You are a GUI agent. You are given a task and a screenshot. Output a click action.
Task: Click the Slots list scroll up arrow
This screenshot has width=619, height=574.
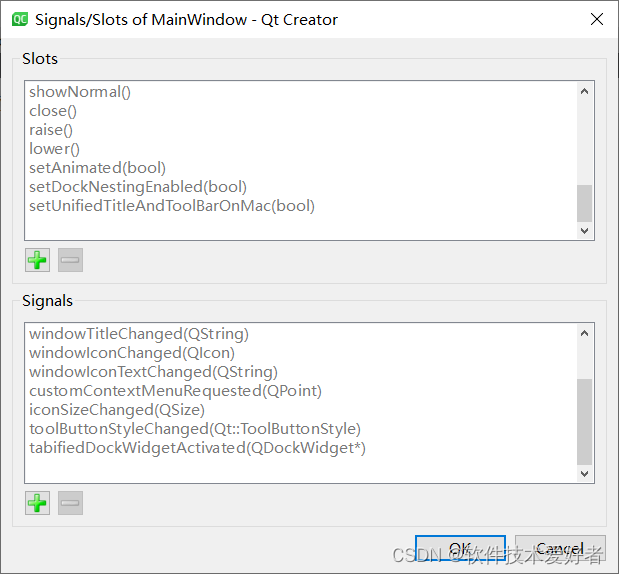(585, 91)
